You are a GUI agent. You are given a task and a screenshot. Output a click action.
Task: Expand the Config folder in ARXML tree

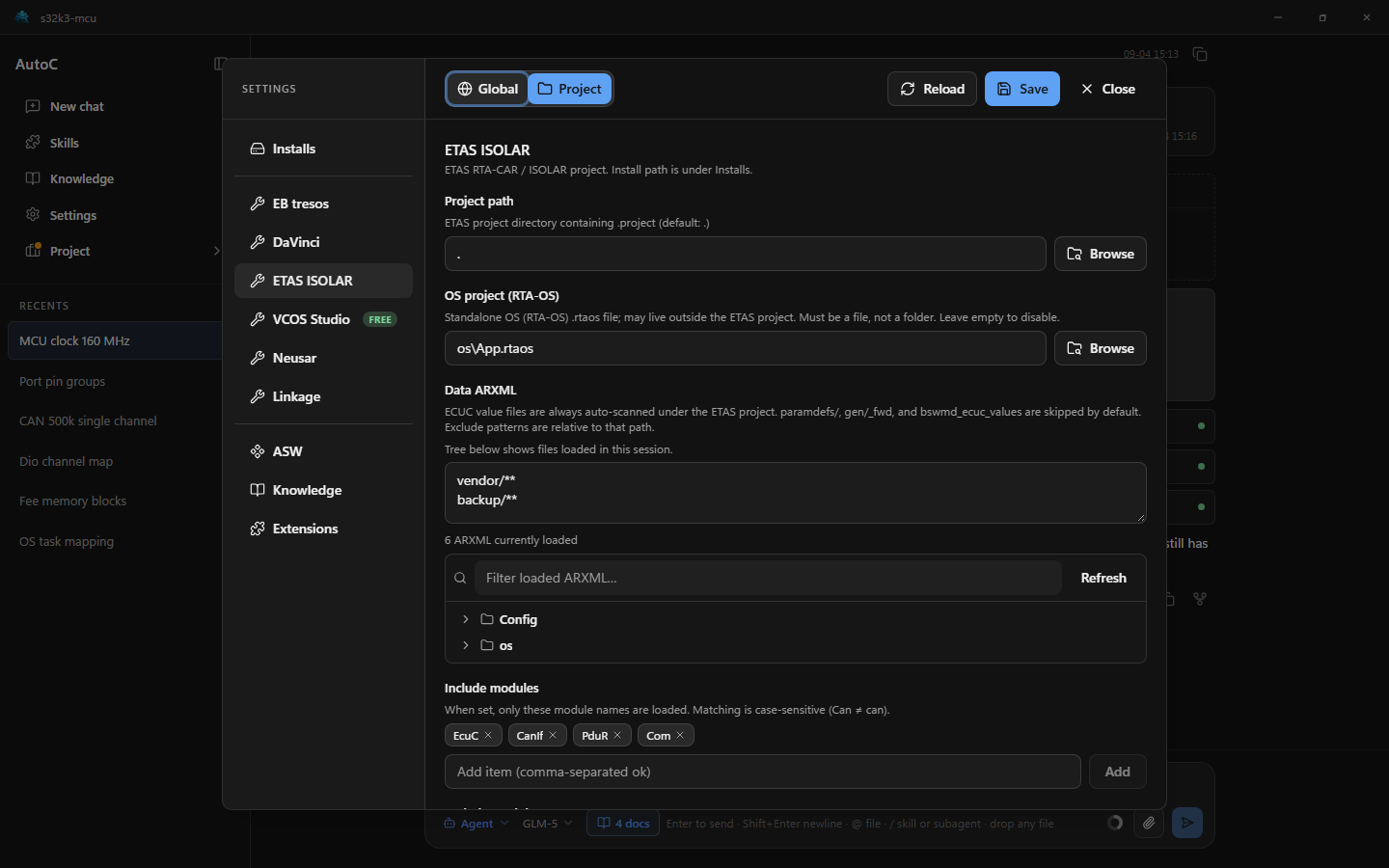tap(466, 619)
